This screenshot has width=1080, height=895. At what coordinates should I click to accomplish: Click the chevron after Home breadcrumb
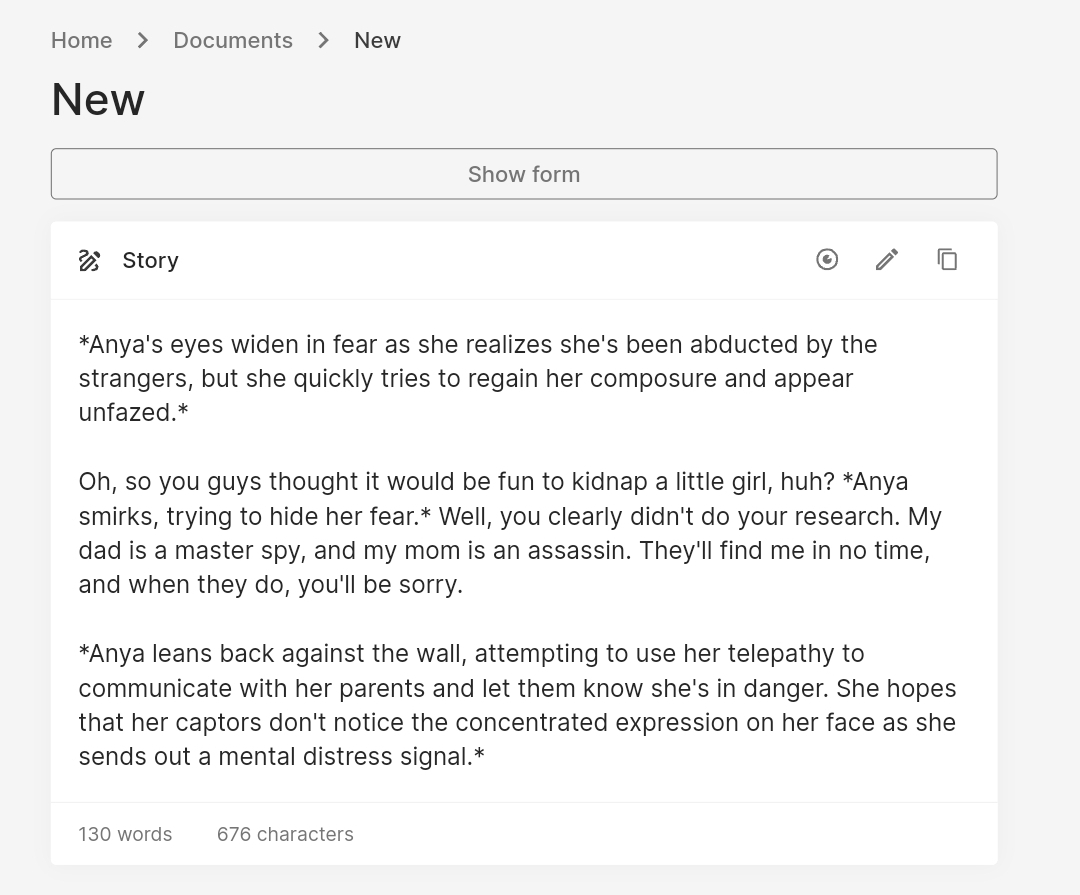pyautogui.click(x=143, y=41)
